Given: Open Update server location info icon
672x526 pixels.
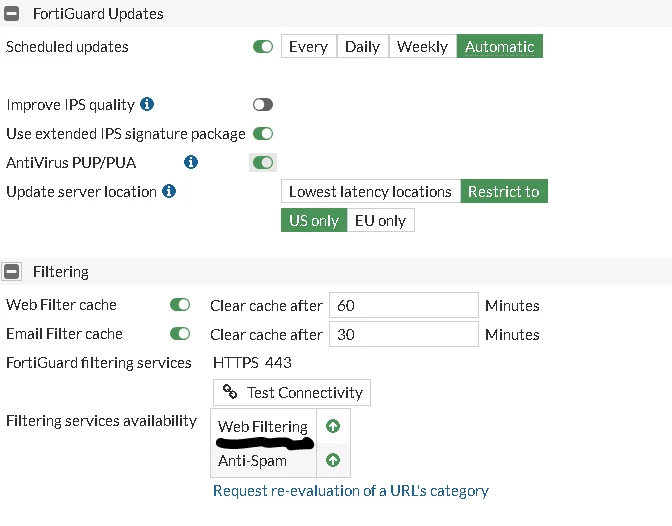Looking at the screenshot, I should [169, 191].
